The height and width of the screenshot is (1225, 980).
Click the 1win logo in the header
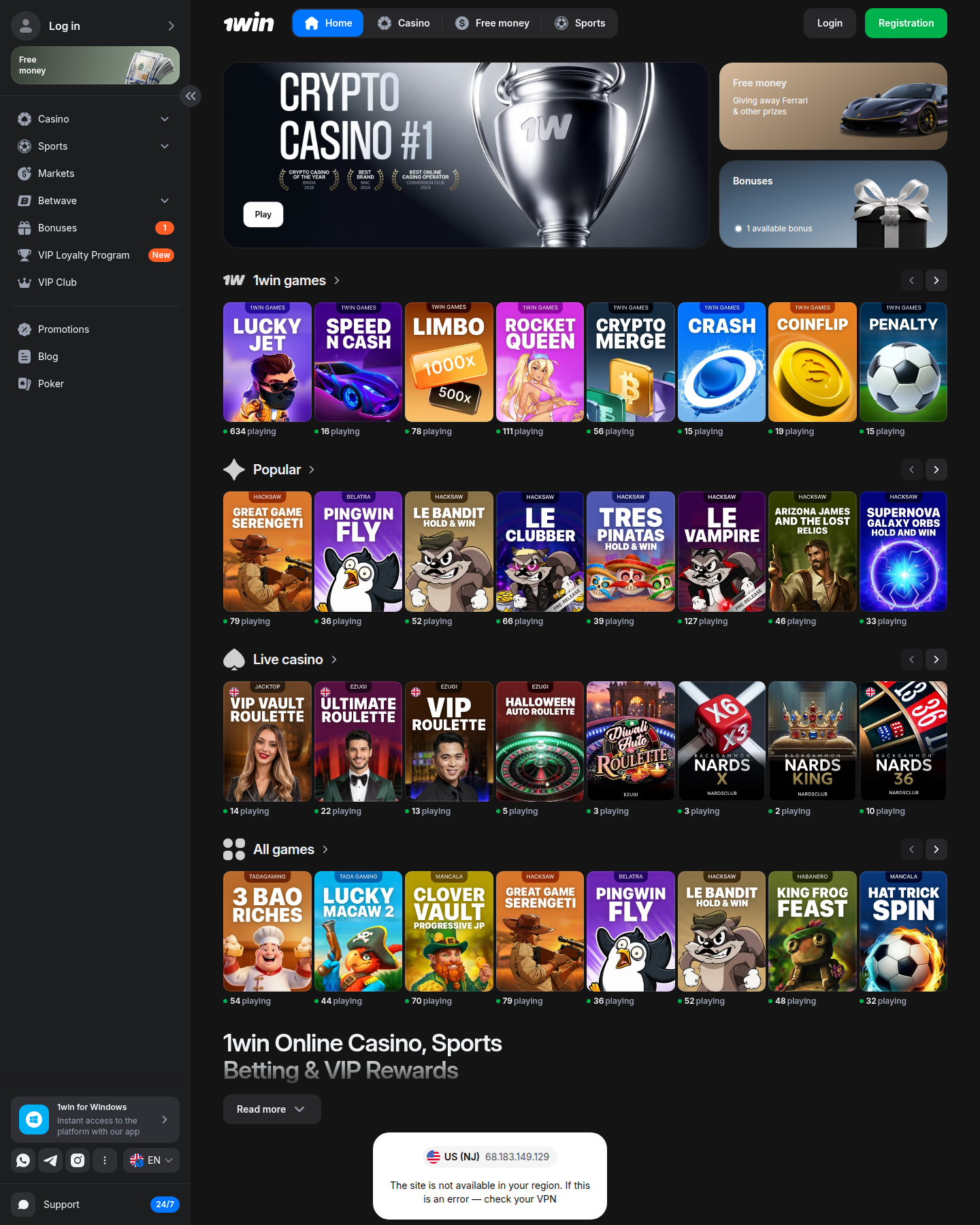click(249, 23)
